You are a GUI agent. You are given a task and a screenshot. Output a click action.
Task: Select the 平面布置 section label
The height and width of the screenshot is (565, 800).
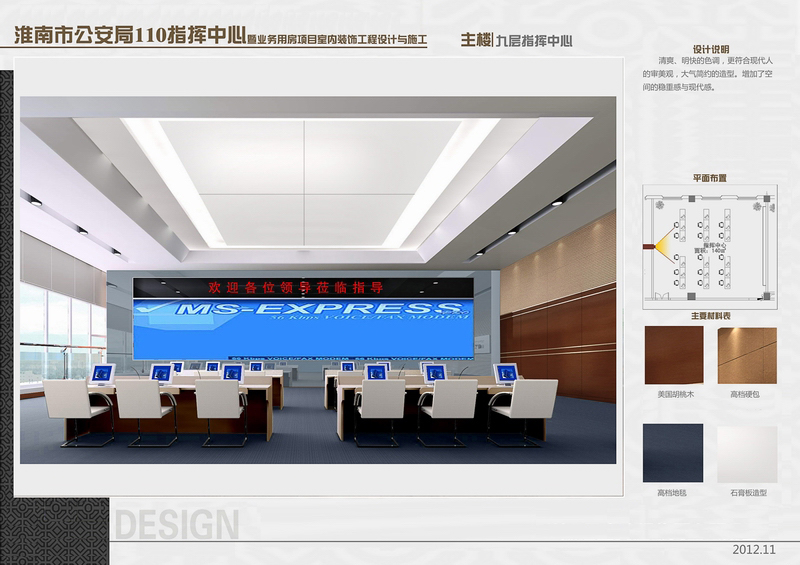click(709, 177)
